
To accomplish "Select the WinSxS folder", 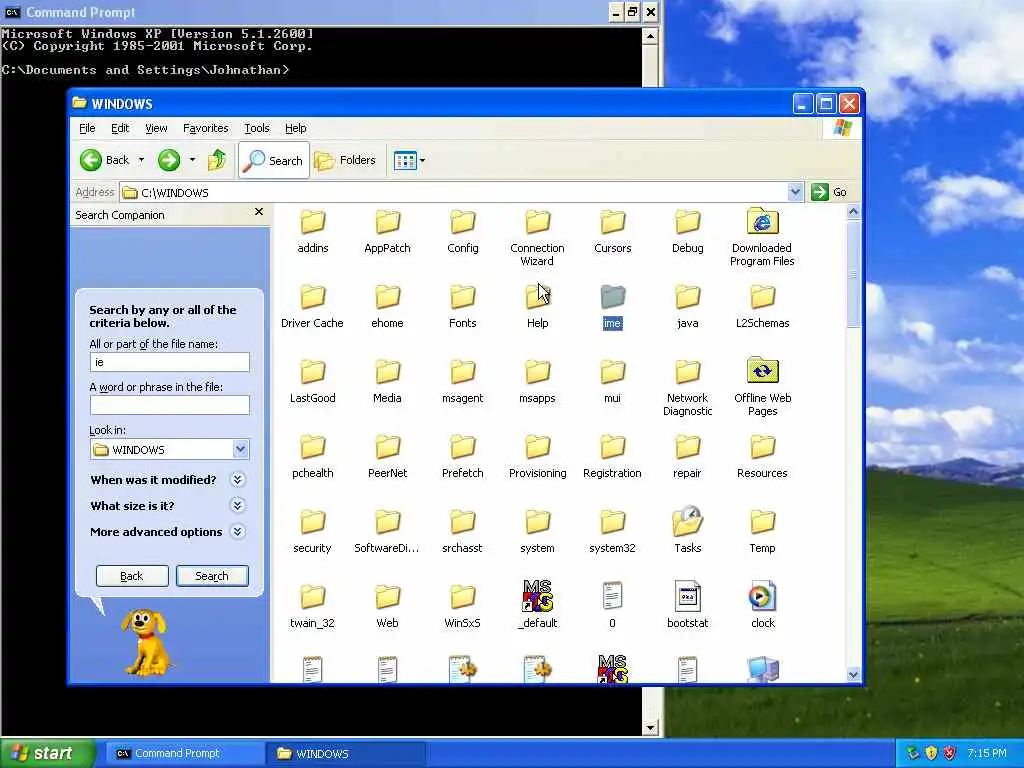I will tap(462, 607).
